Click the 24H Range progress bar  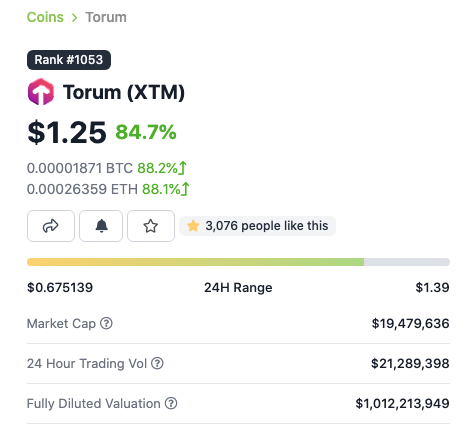click(x=238, y=262)
